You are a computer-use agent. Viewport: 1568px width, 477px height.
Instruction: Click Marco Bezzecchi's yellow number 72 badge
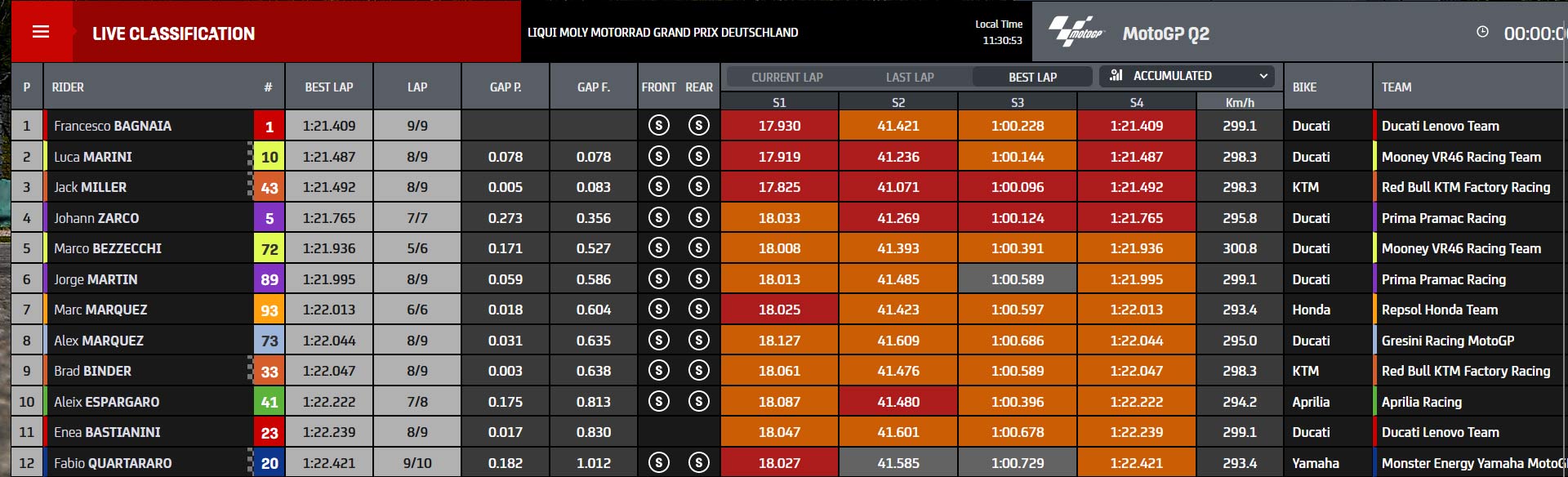click(x=269, y=248)
